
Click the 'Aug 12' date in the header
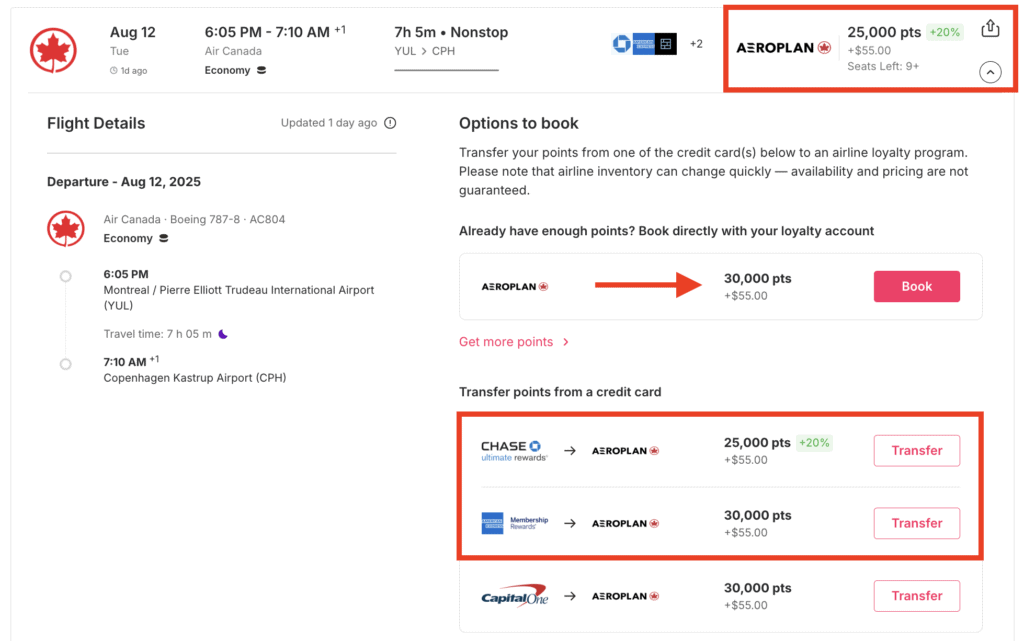point(133,32)
